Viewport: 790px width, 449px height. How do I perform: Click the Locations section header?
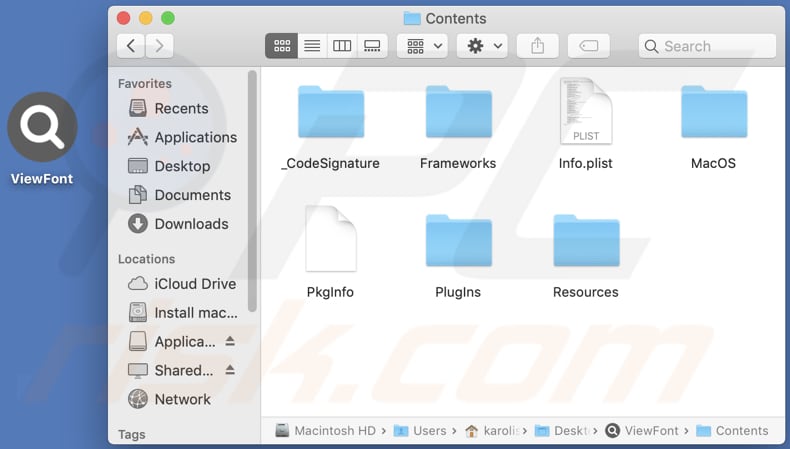point(147,259)
